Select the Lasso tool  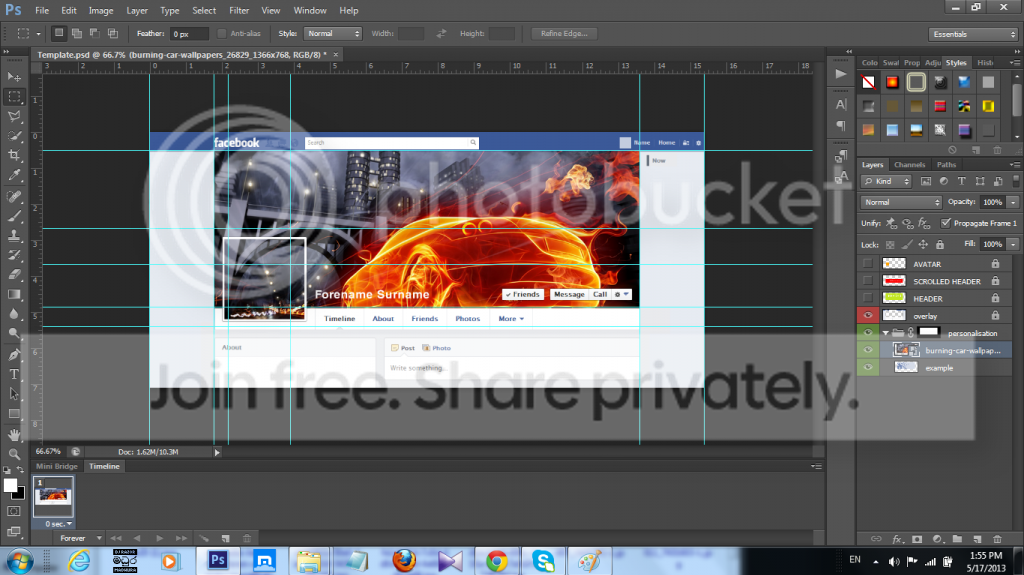pos(14,116)
